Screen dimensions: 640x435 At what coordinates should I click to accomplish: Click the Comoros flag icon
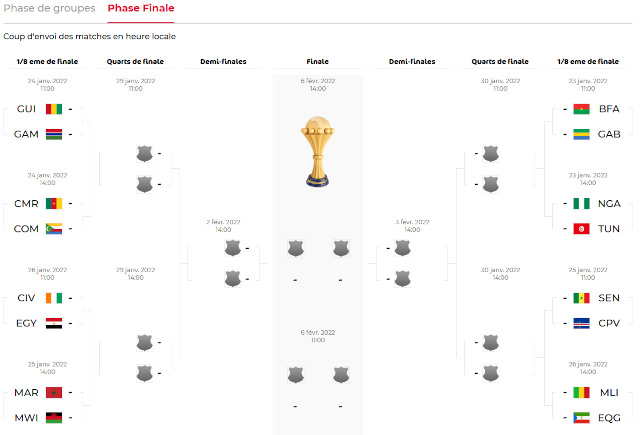point(53,228)
